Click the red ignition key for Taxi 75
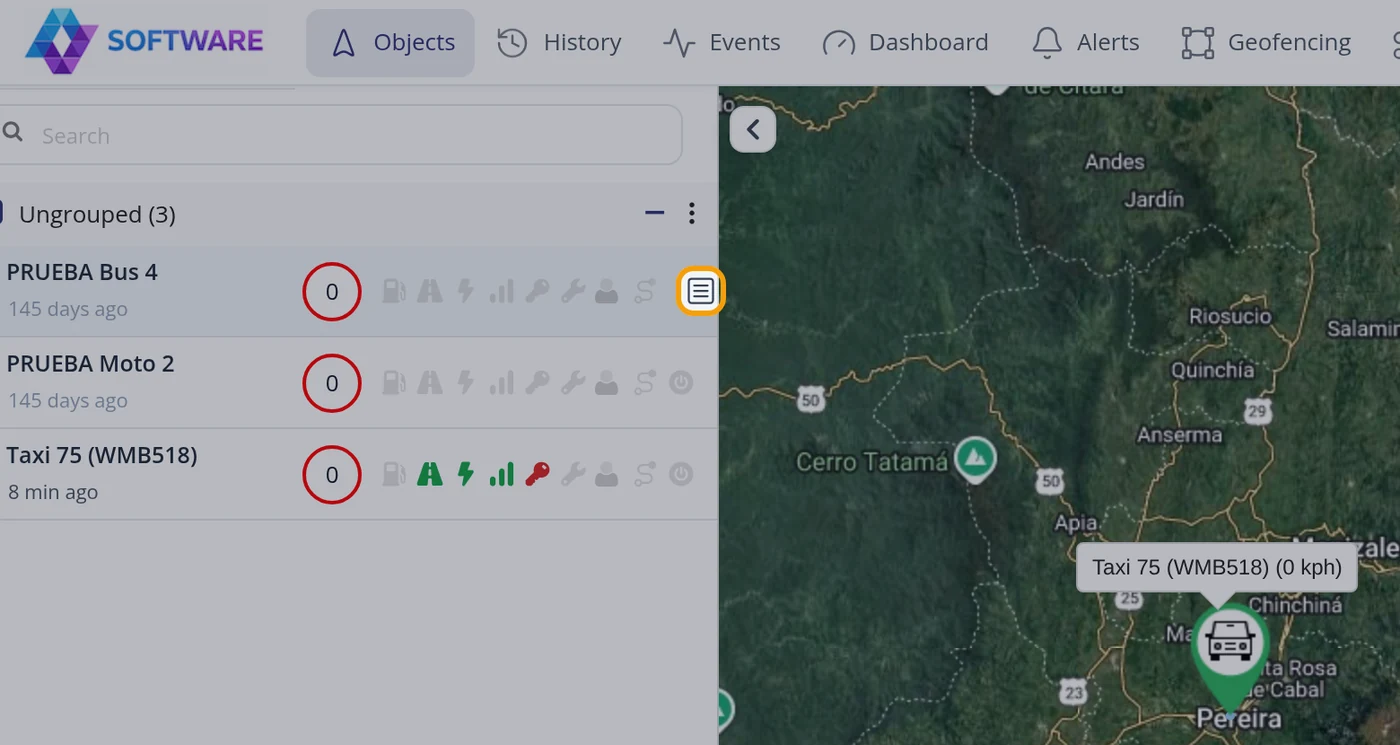The image size is (1400, 745). click(x=537, y=474)
